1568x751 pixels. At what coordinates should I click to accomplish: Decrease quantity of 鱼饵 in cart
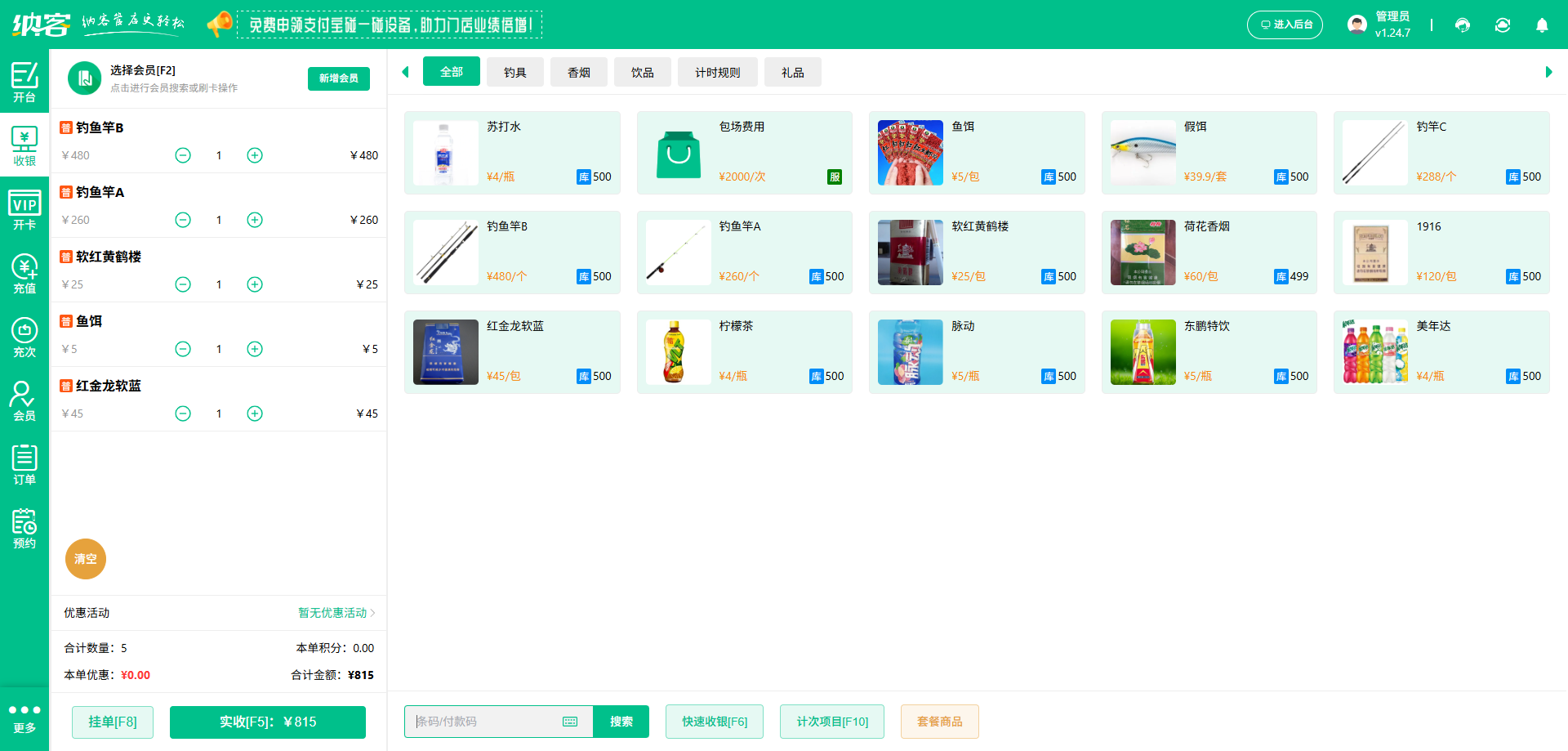pyautogui.click(x=183, y=349)
